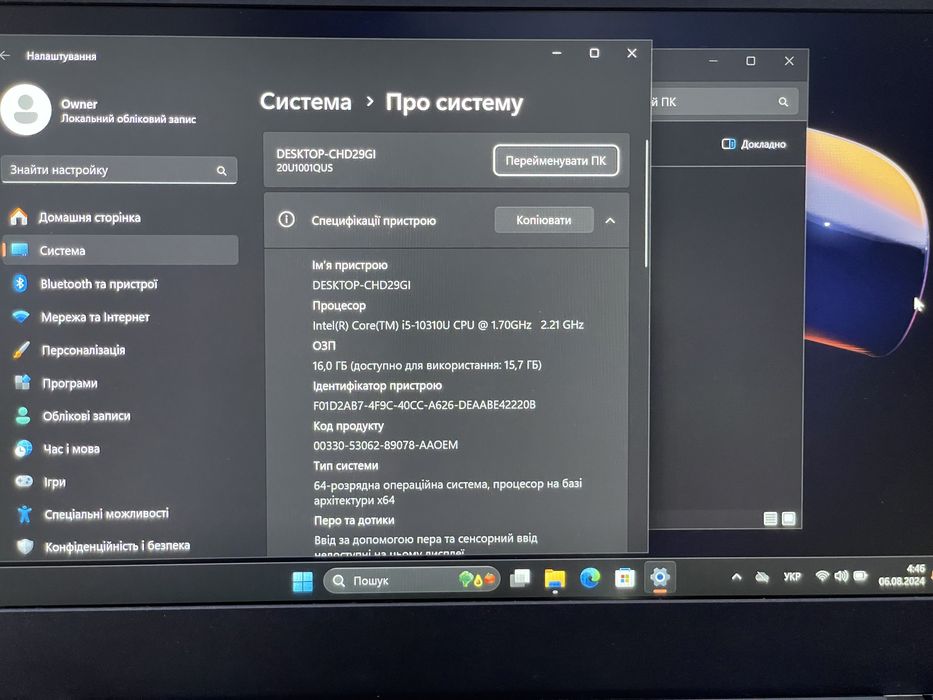Click the Знайти настройку search field

pyautogui.click(x=119, y=170)
